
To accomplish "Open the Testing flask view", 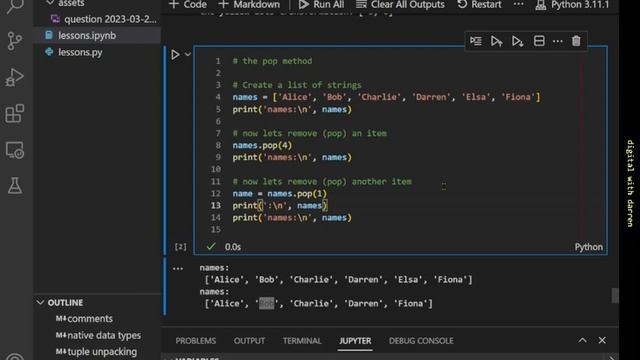I will click(15, 186).
